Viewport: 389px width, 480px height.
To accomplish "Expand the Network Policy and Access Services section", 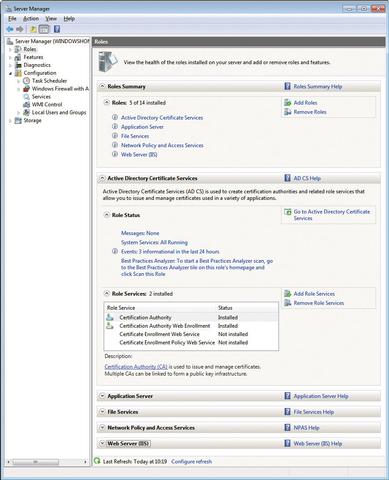I will coord(102,427).
